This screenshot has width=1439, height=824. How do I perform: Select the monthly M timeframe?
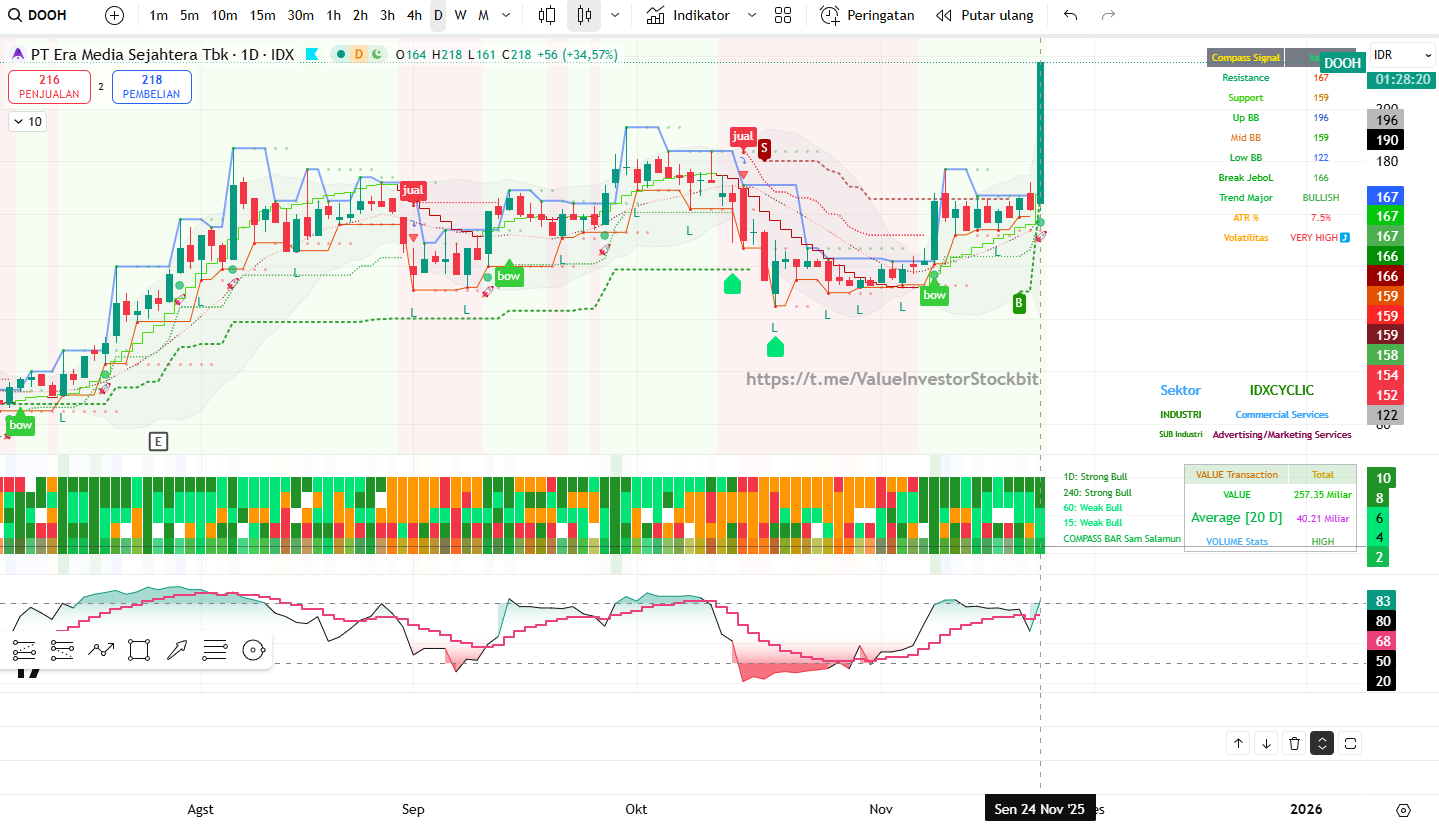[x=483, y=15]
